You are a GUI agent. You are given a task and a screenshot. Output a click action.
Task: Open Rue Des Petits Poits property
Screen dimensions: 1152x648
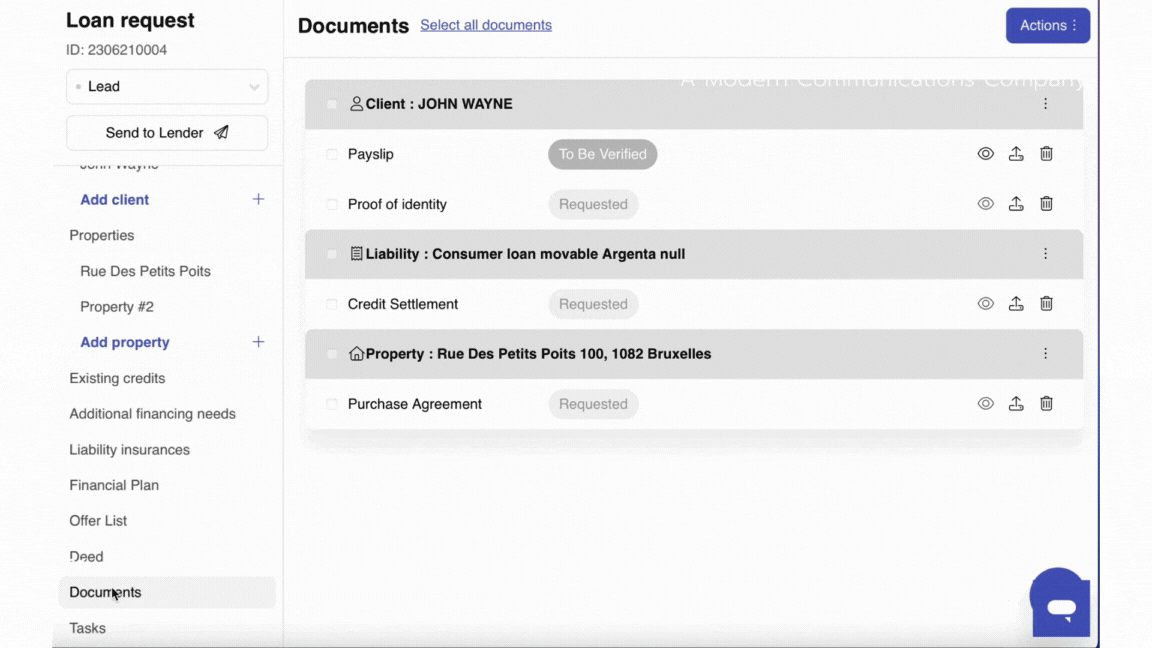coord(145,271)
